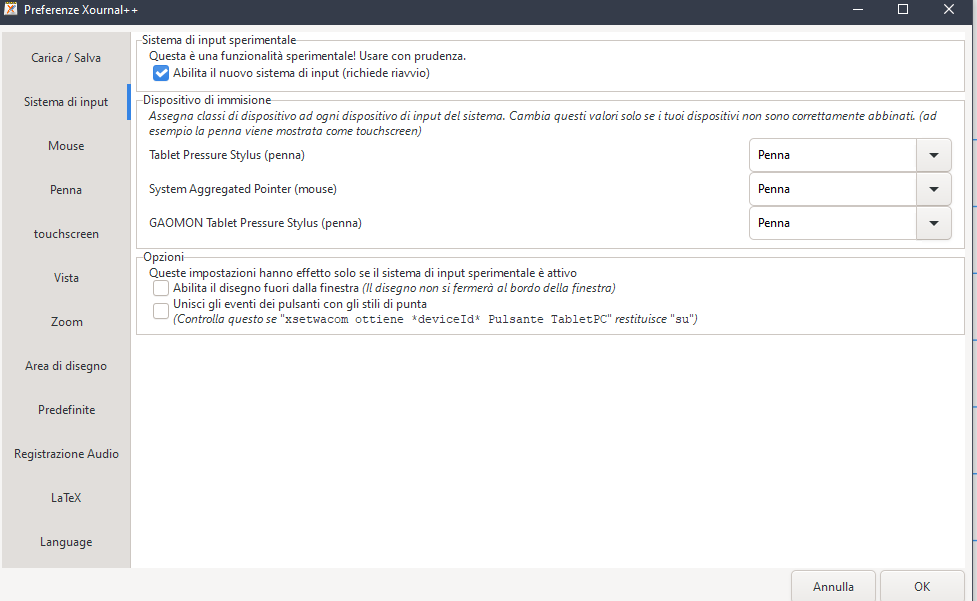This screenshot has height=601, width=977.
Task: Switch to the Zoom settings section
Action: (65, 321)
